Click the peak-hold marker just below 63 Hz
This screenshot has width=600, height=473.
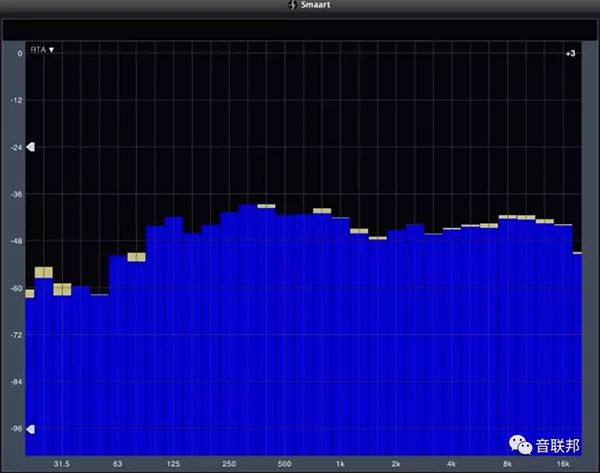(x=136, y=257)
